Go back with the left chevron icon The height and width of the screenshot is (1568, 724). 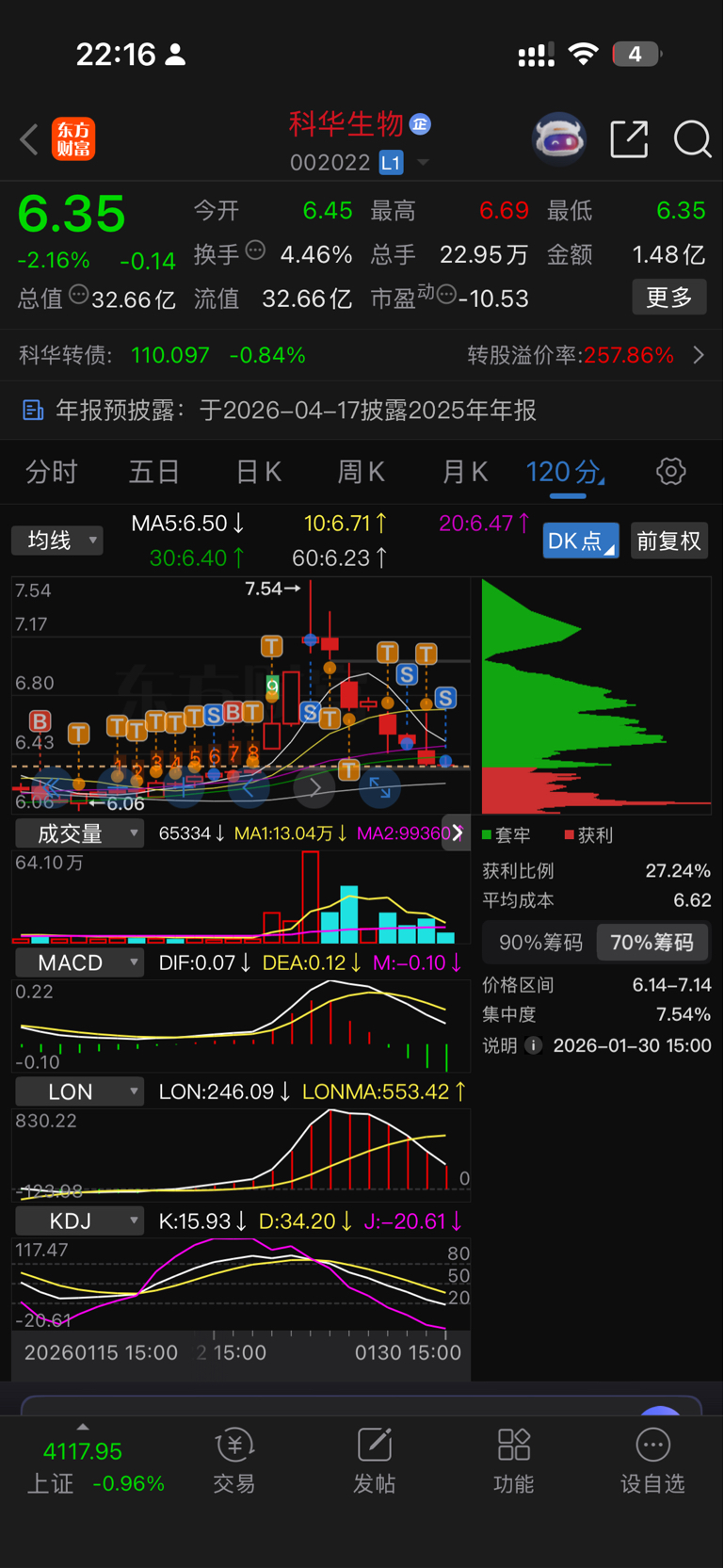click(28, 140)
